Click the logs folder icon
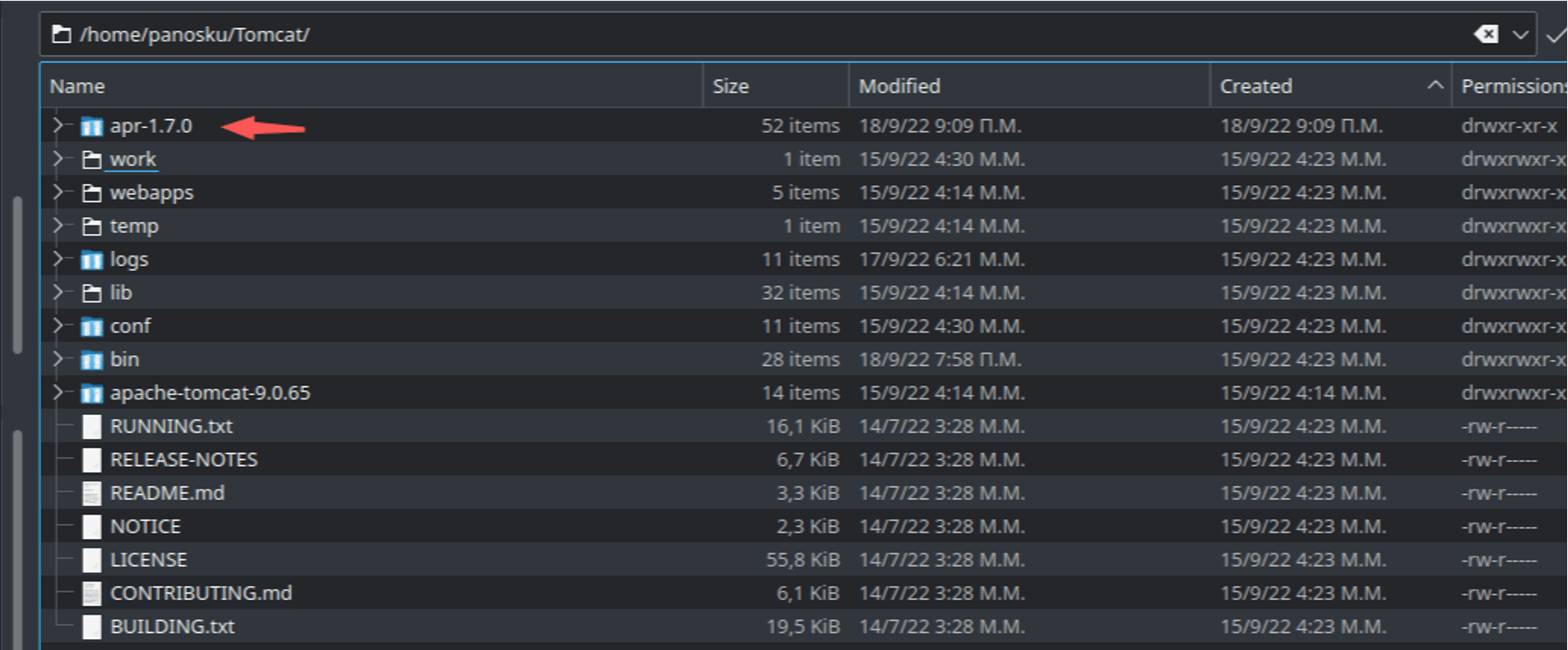Screen dimensions: 1568x650 pyautogui.click(x=92, y=260)
